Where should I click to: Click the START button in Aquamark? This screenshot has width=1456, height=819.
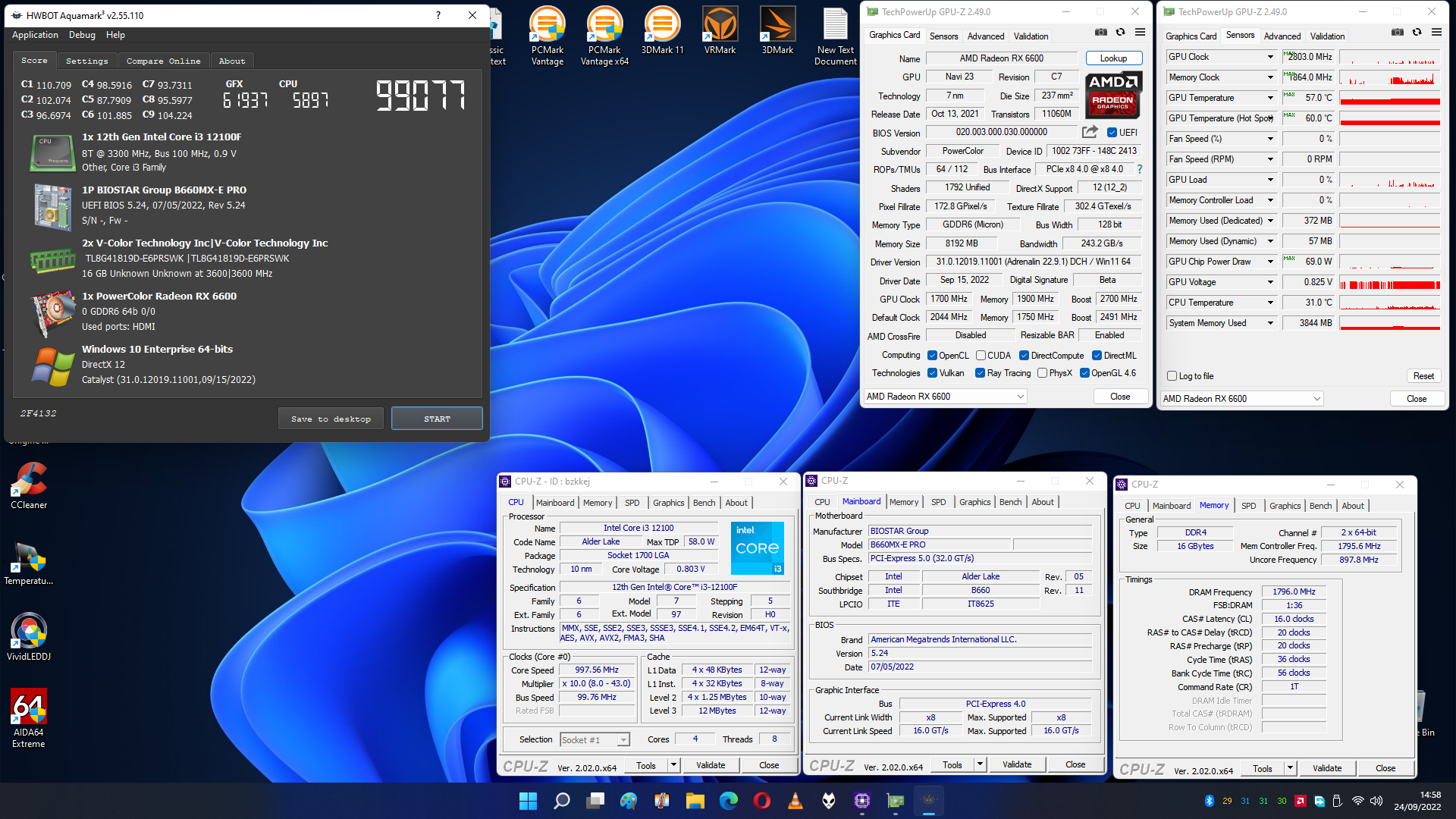click(437, 419)
